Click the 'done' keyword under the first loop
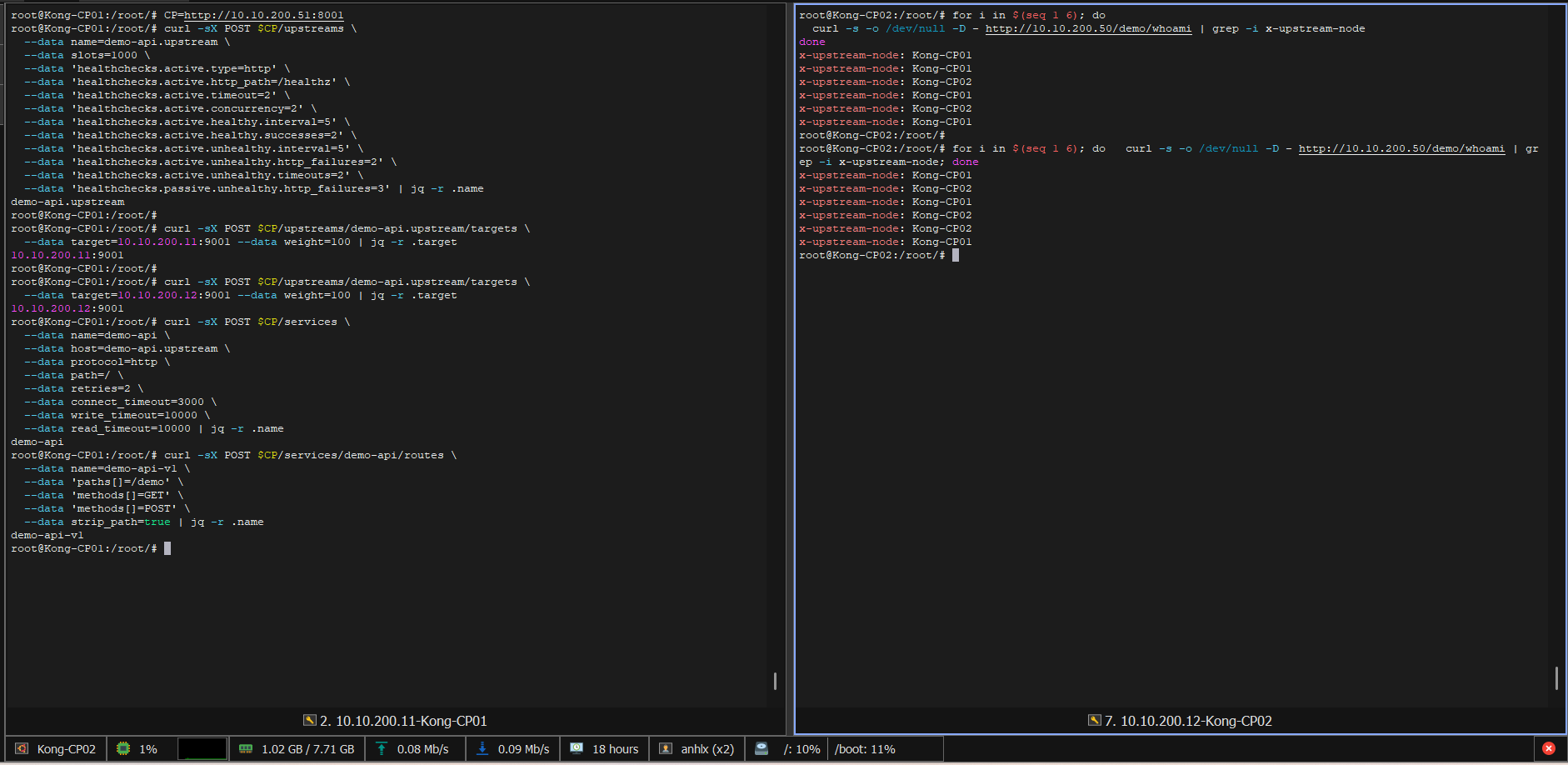 tap(812, 42)
